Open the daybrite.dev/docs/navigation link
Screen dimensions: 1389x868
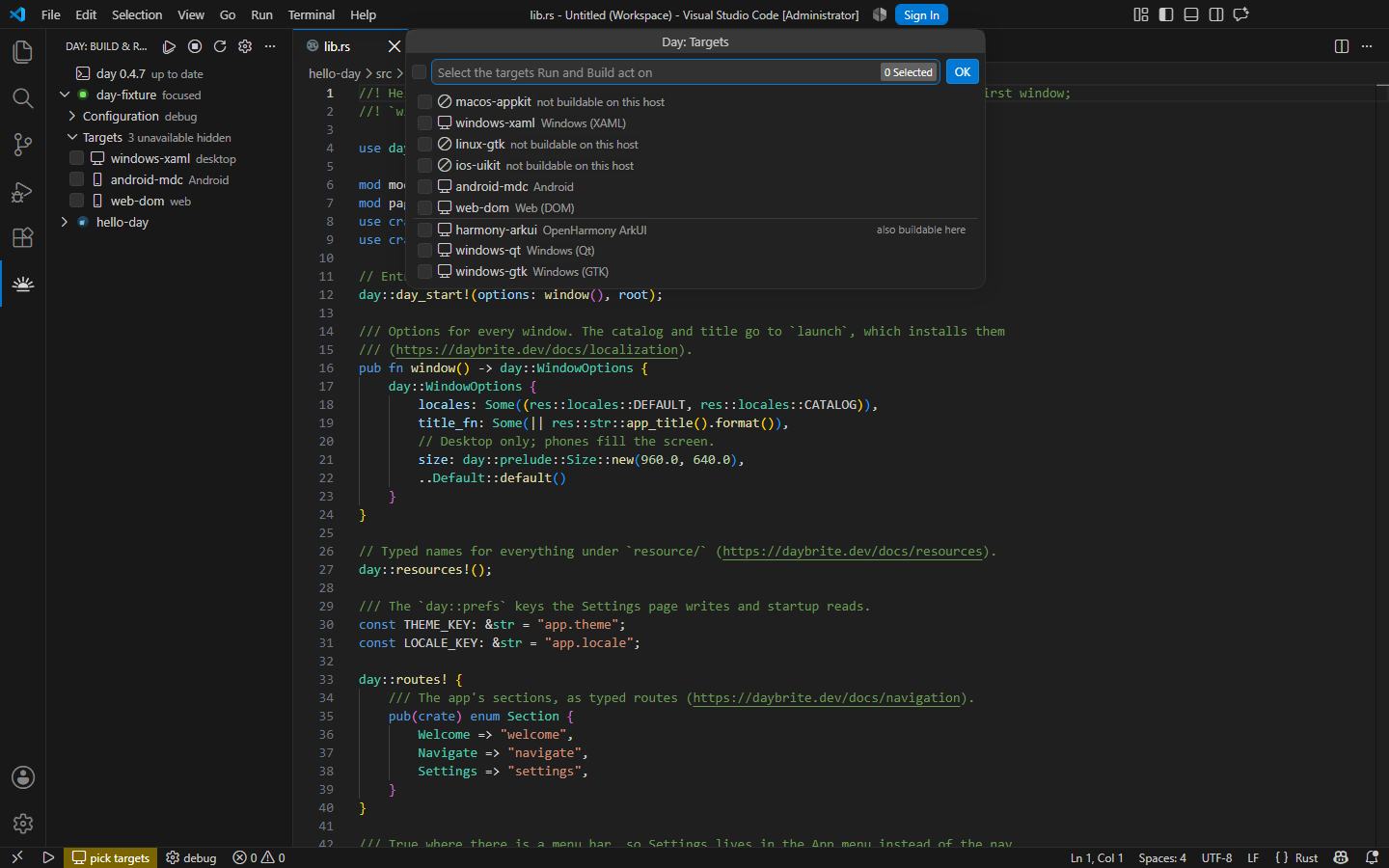[827, 697]
